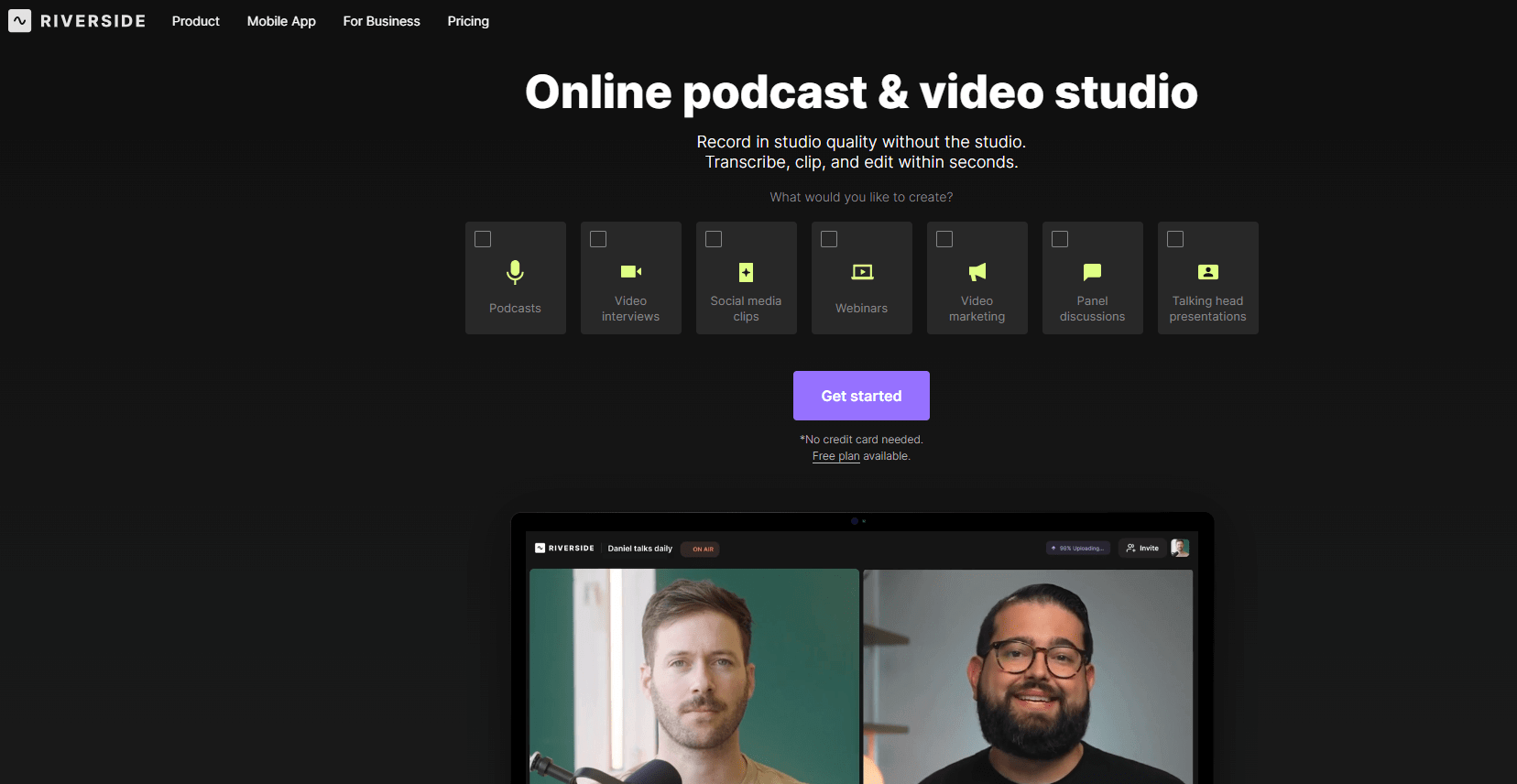Click the 96% Uploading status indicator
The height and width of the screenshot is (784, 1517).
(1078, 548)
